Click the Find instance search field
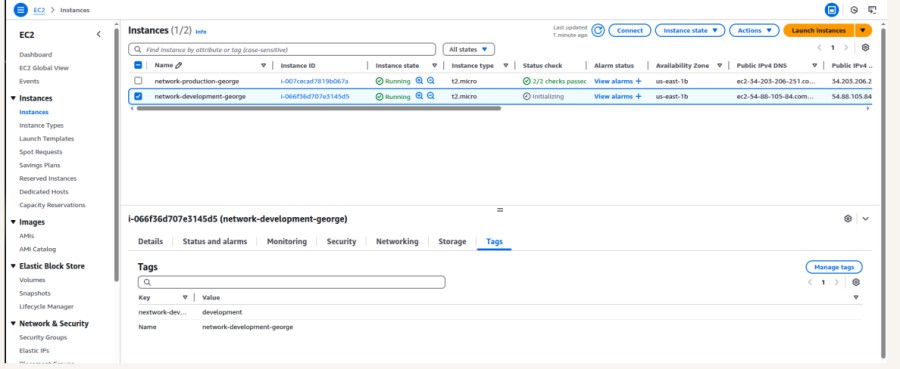900x369 pixels. pos(282,49)
